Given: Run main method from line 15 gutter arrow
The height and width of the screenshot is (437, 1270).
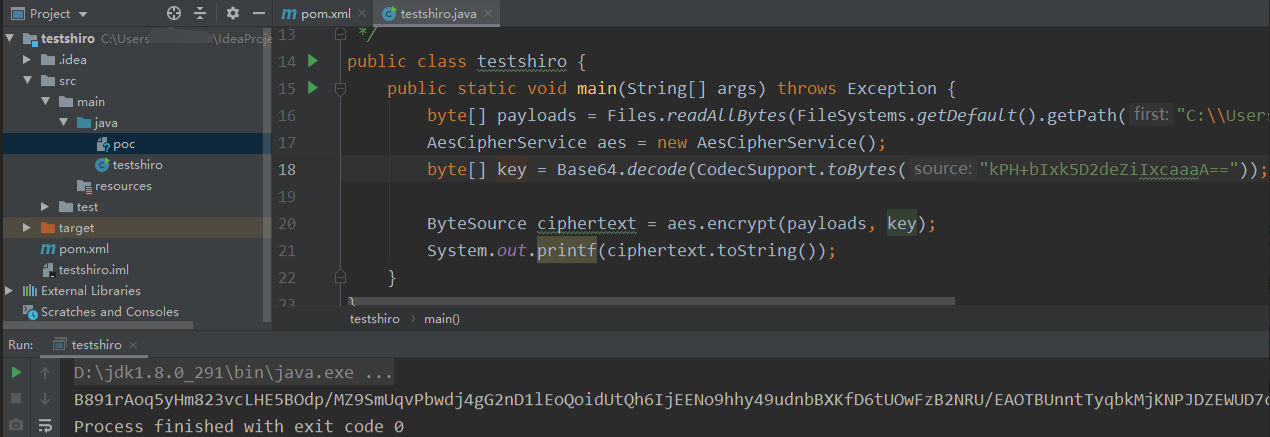Looking at the screenshot, I should [312, 88].
